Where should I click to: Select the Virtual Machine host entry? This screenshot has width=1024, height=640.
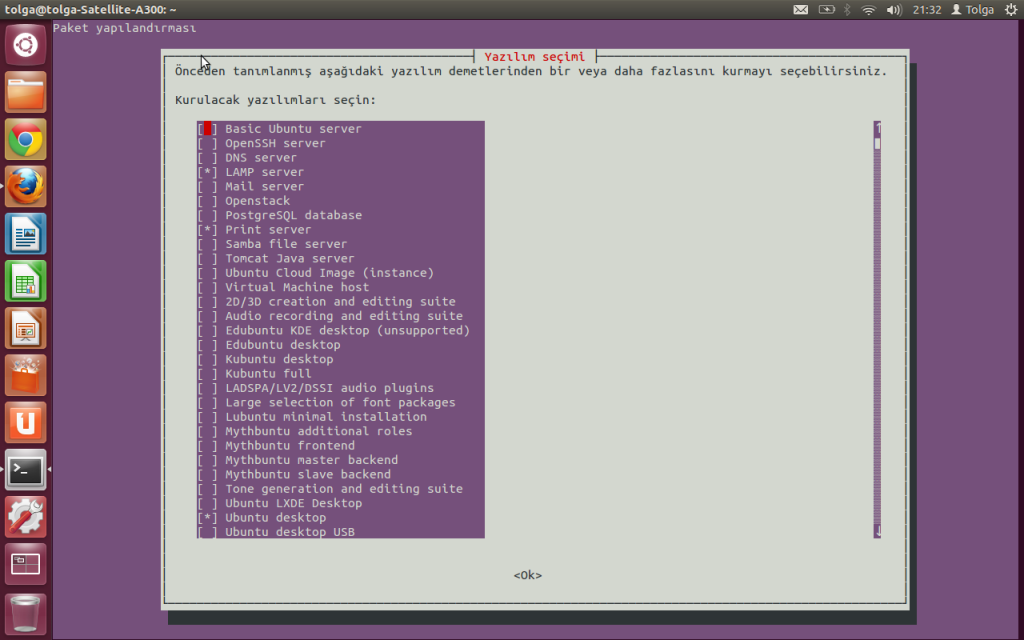pyautogui.click(x=297, y=287)
